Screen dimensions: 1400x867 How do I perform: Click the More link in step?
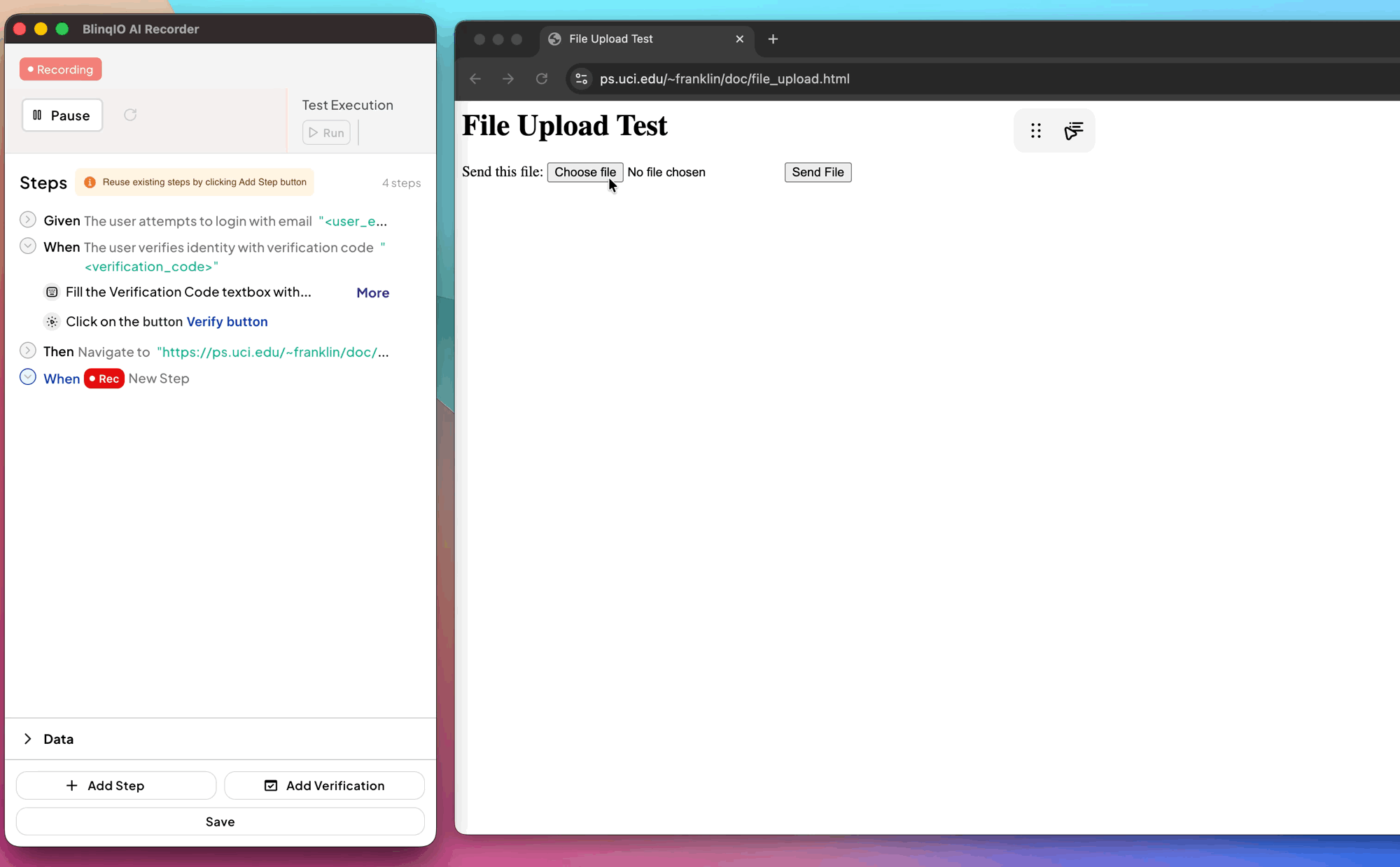(372, 292)
